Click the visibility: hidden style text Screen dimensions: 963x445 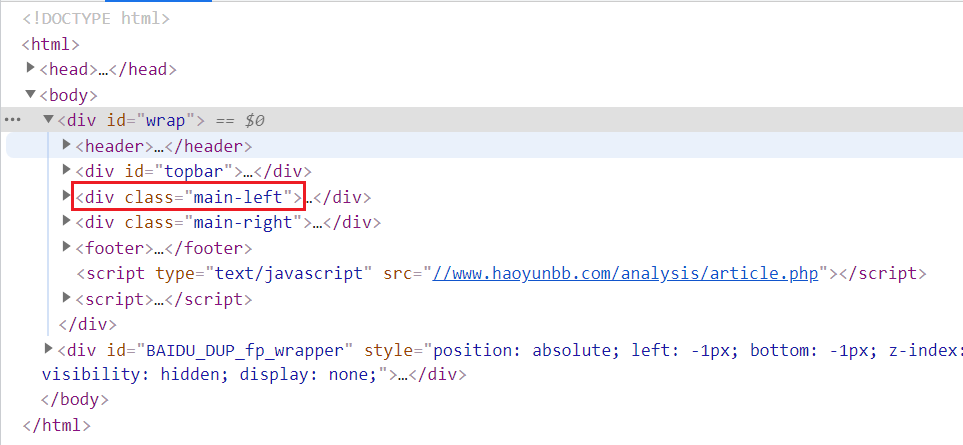(x=135, y=374)
